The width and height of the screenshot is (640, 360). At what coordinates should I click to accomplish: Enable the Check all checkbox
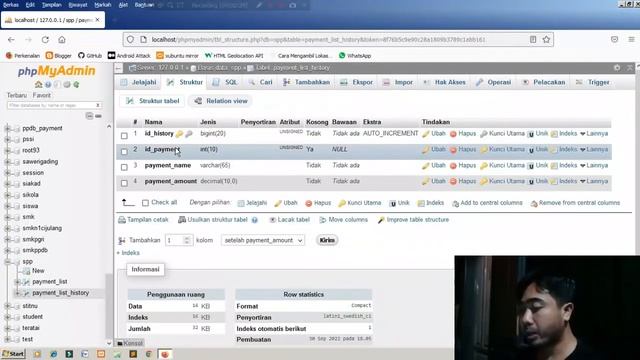(x=145, y=203)
